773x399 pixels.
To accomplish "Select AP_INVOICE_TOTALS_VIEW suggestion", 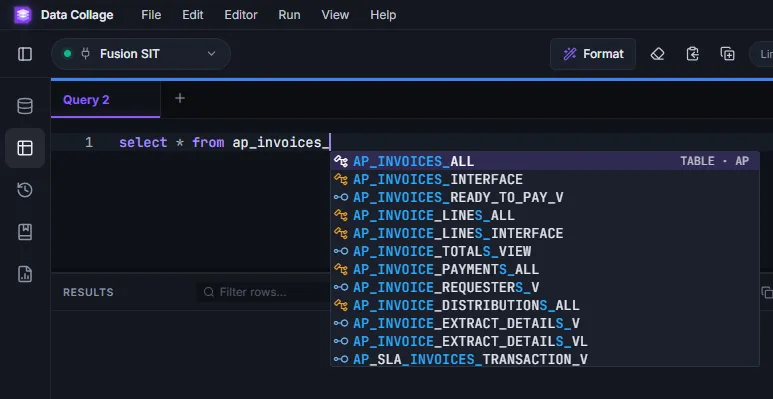I will [545, 251].
